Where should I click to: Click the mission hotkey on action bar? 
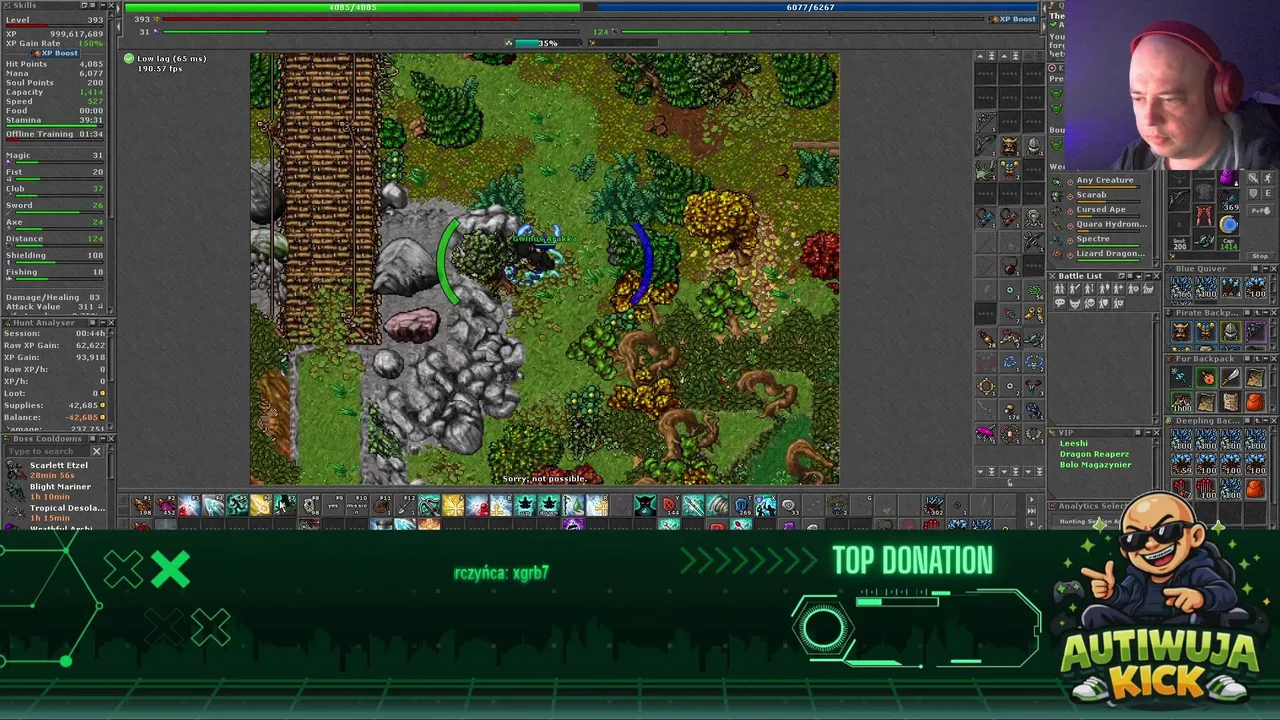click(357, 505)
